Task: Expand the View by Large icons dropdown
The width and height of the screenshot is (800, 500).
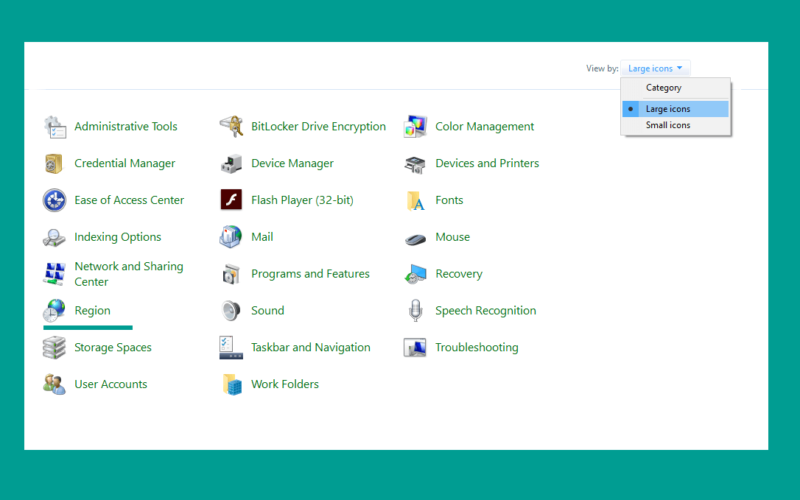Action: 655,68
